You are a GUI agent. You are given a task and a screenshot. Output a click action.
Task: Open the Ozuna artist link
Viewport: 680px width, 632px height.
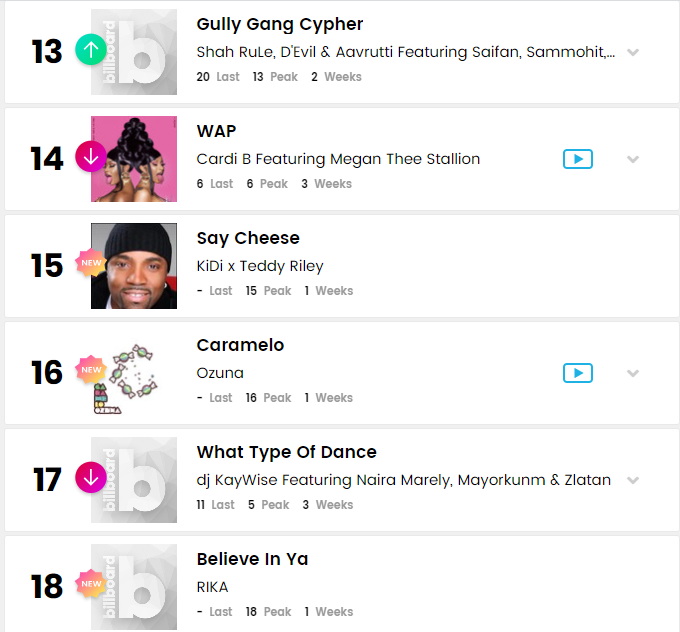pyautogui.click(x=220, y=373)
